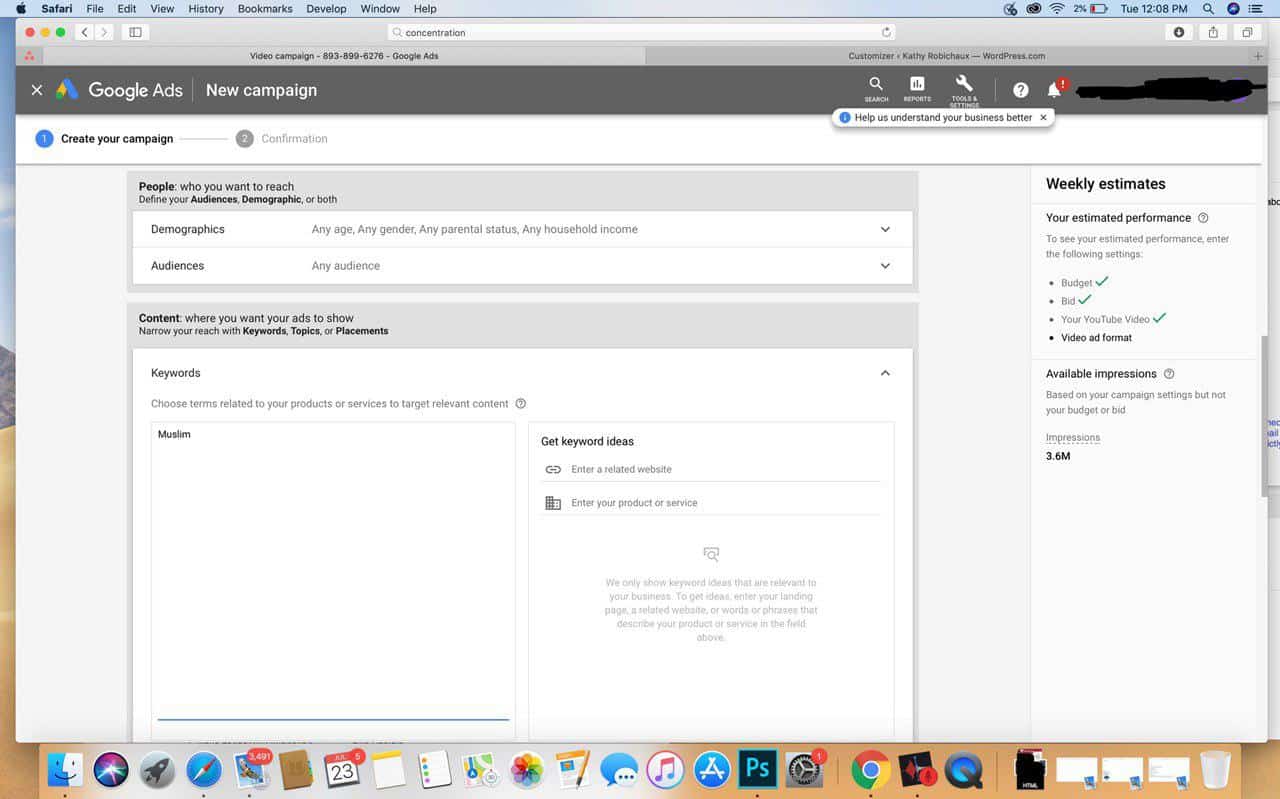Click the Wi-Fi status icon

(x=1057, y=8)
